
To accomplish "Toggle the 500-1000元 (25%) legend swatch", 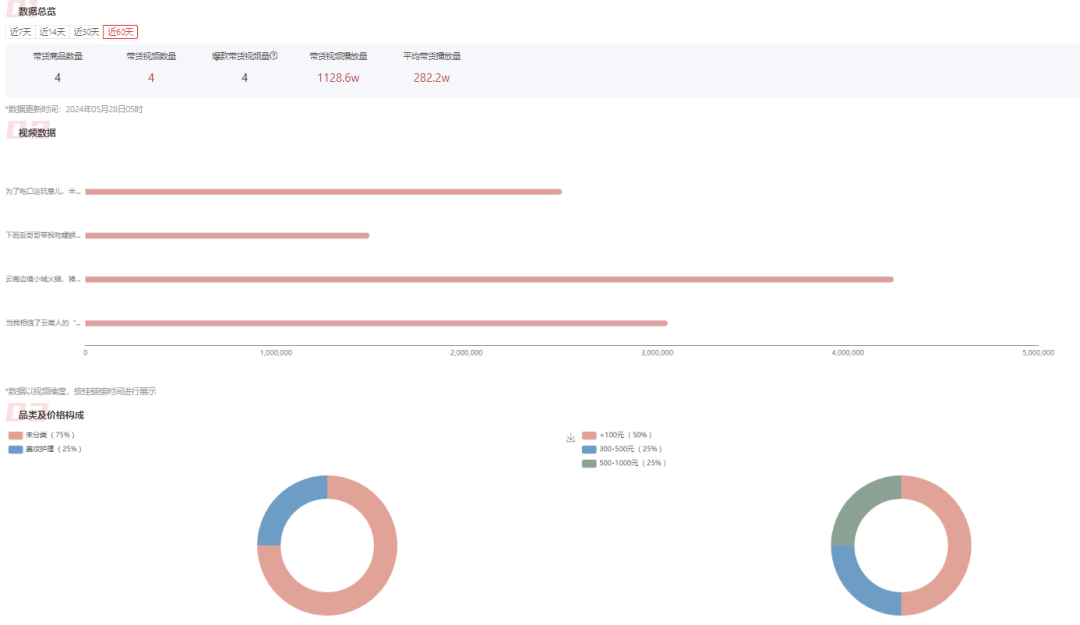I will tap(589, 463).
